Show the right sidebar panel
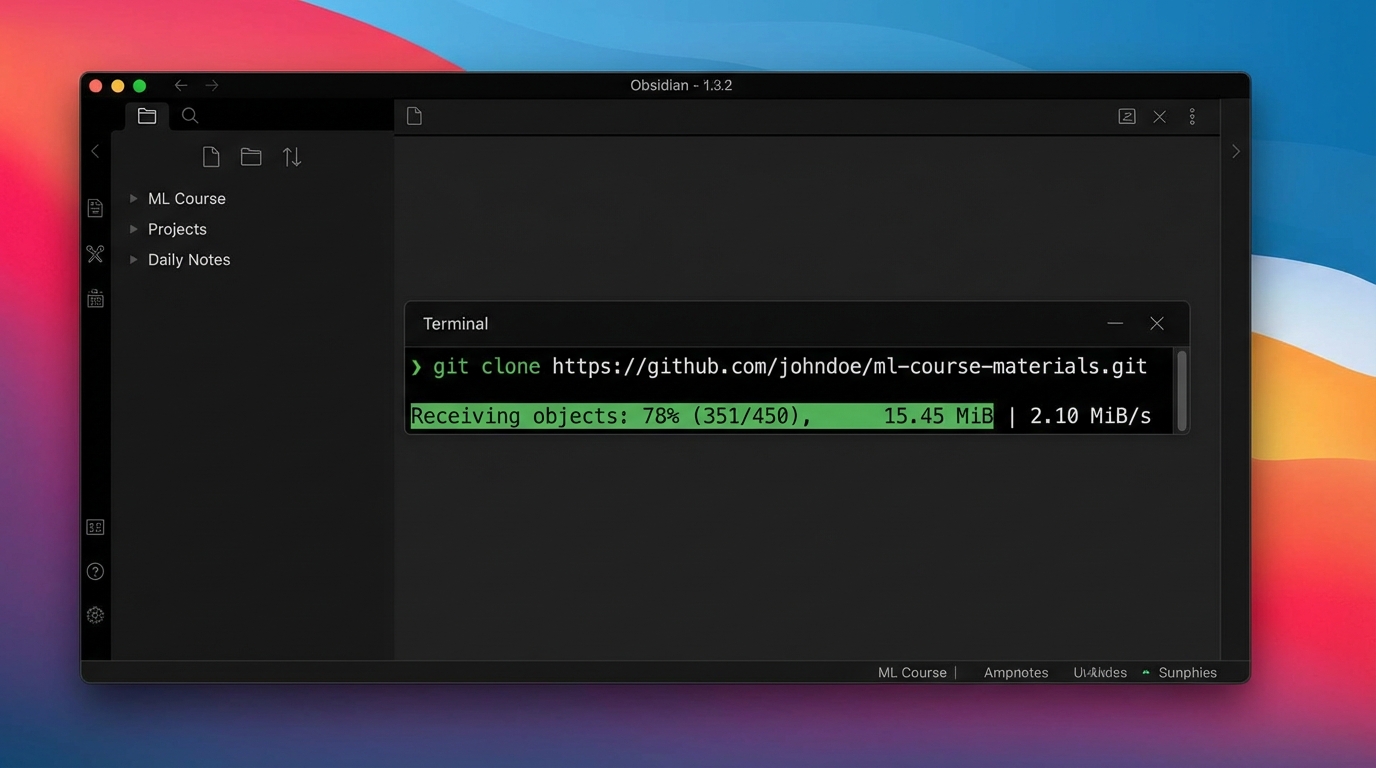The width and height of the screenshot is (1376, 768). pos(1236,151)
